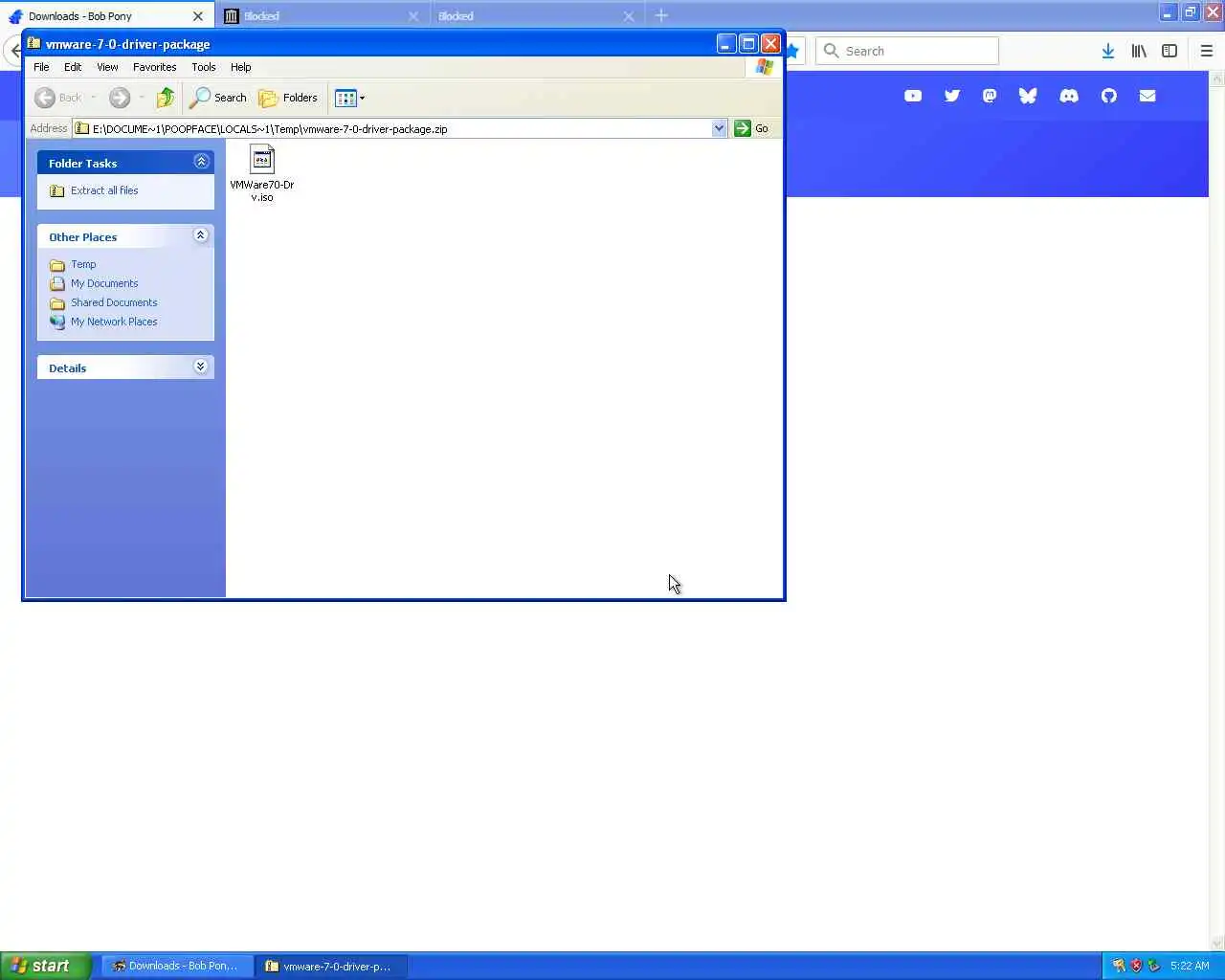Open the Edit menu
Screen dimensions: 1225x980
coord(73,67)
